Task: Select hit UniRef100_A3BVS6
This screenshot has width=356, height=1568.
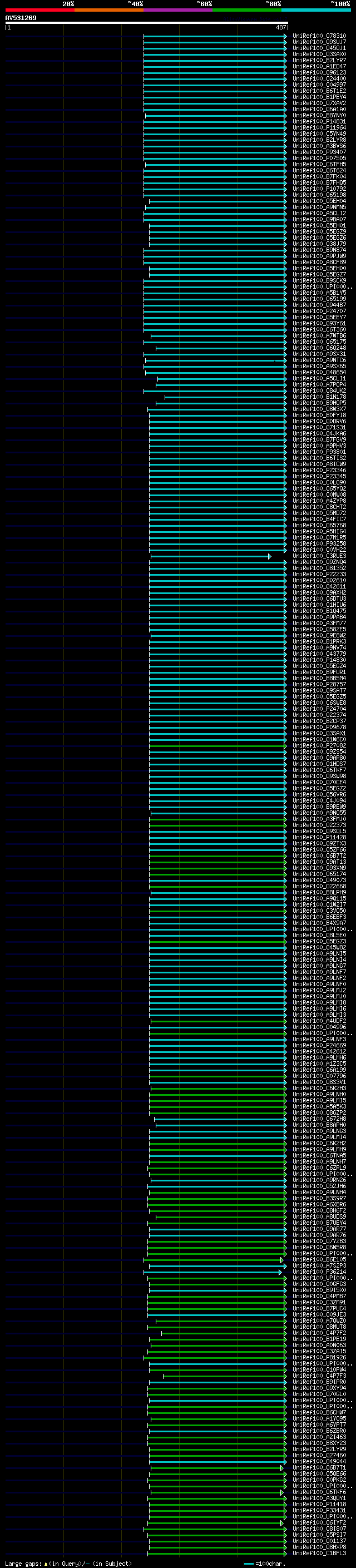Action: (x=319, y=146)
